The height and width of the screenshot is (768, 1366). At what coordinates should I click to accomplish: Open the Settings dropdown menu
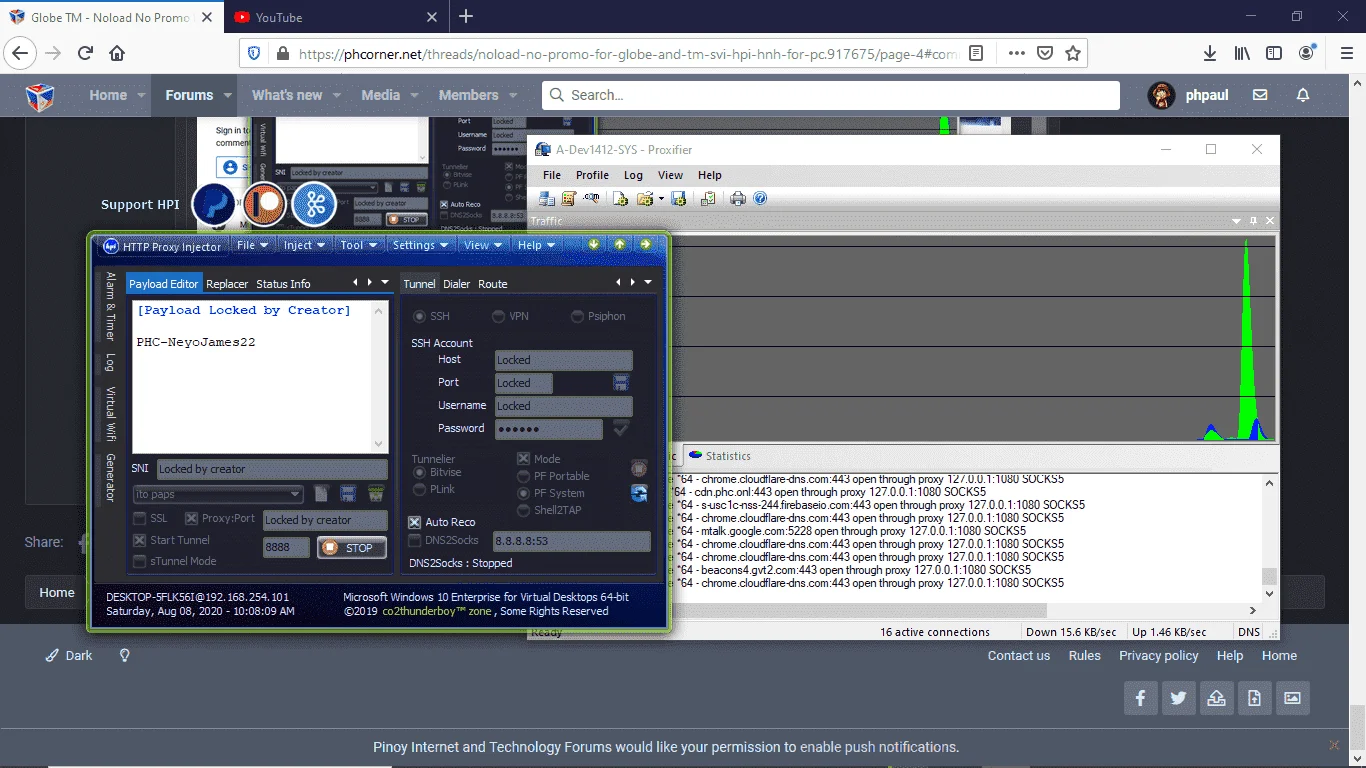tap(420, 245)
